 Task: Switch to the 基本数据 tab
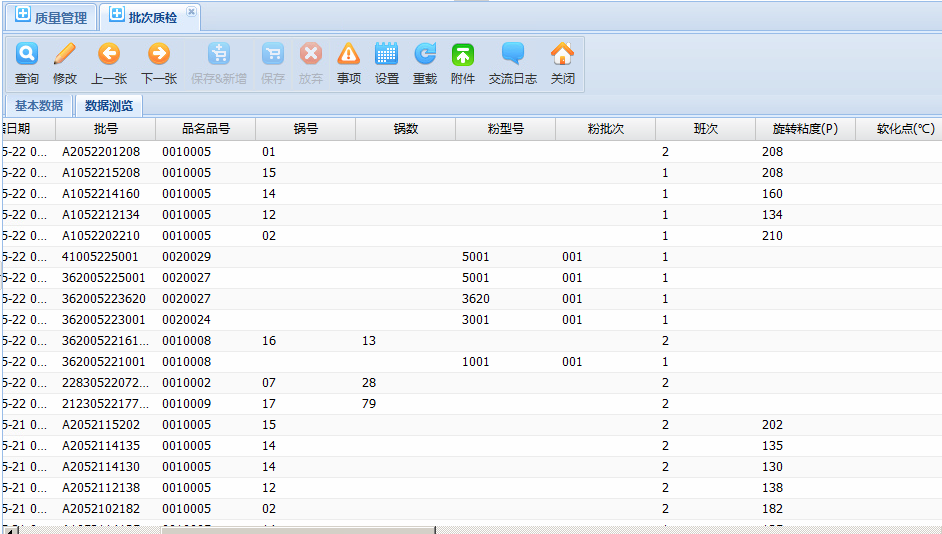(39, 106)
